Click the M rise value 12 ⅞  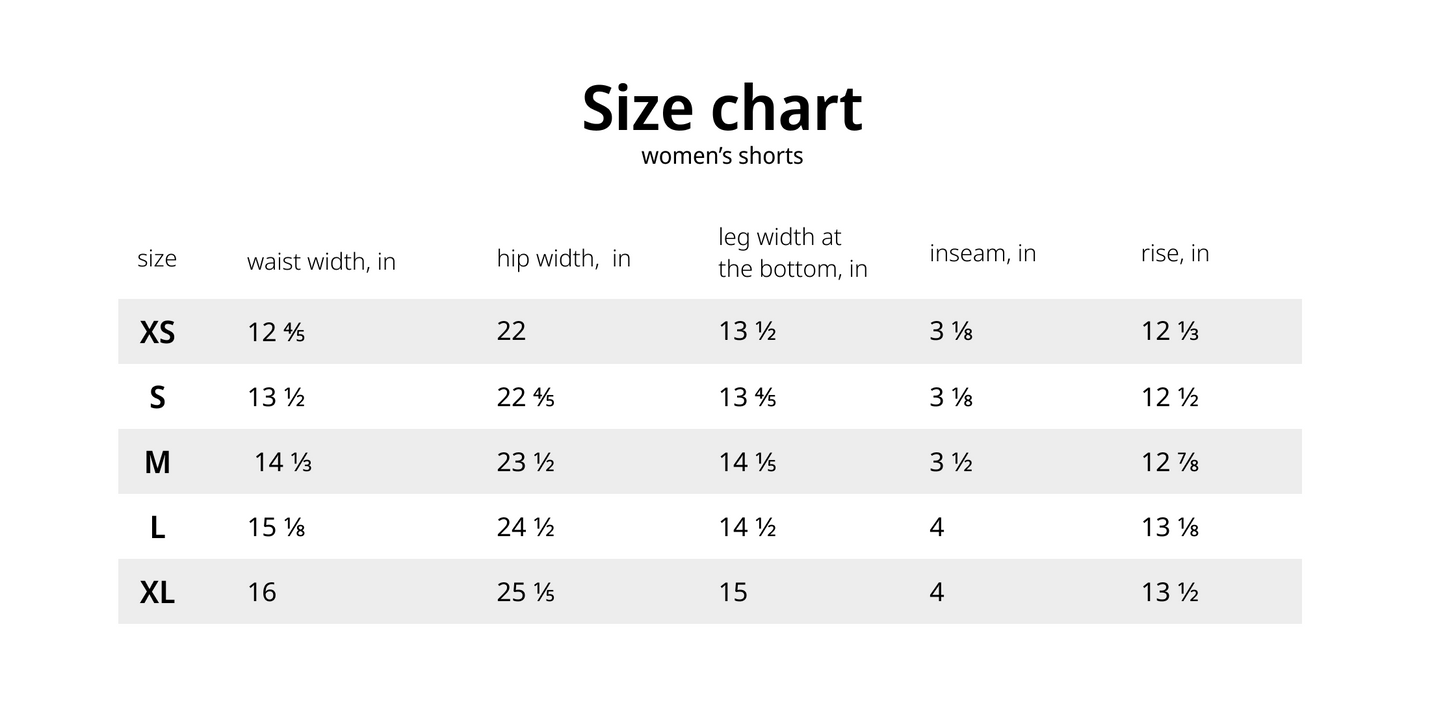pyautogui.click(x=1169, y=462)
